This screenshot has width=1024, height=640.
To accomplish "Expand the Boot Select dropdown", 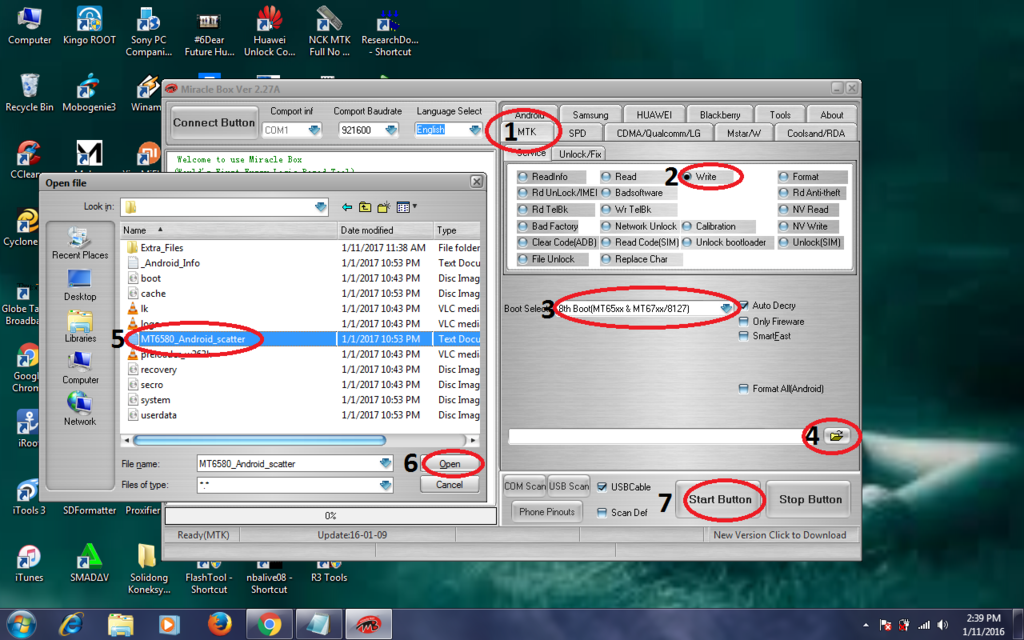I will pos(726,309).
